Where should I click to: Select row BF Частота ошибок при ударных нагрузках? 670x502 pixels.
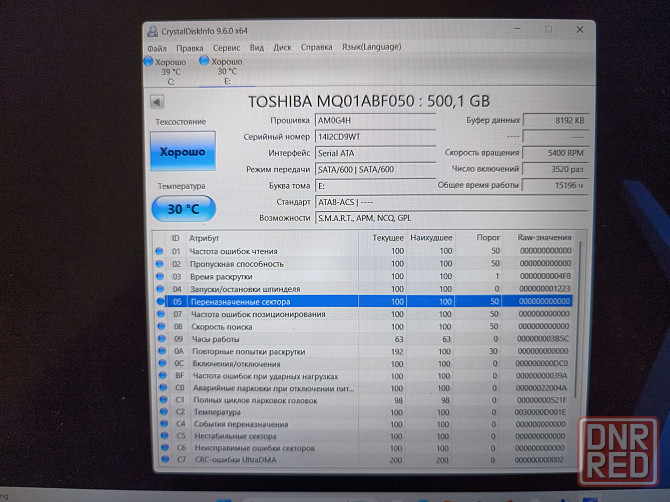click(x=364, y=376)
